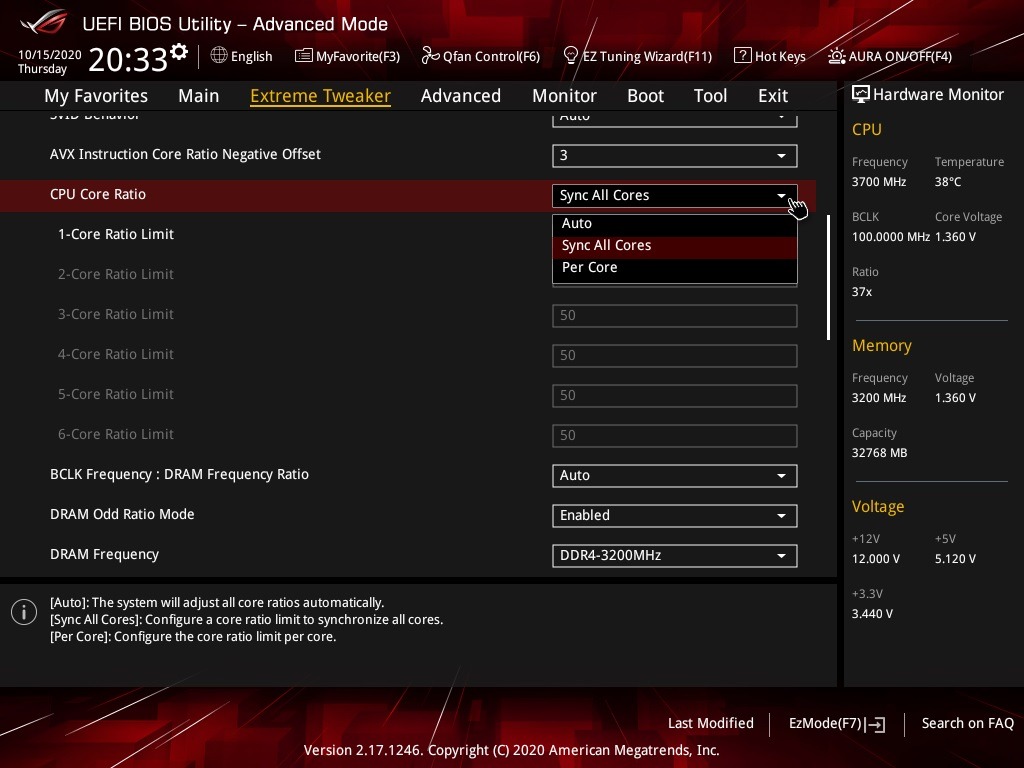Viewport: 1024px width, 768px height.
Task: Click the memory frequency value 3200 MHz
Action: [x=878, y=398]
